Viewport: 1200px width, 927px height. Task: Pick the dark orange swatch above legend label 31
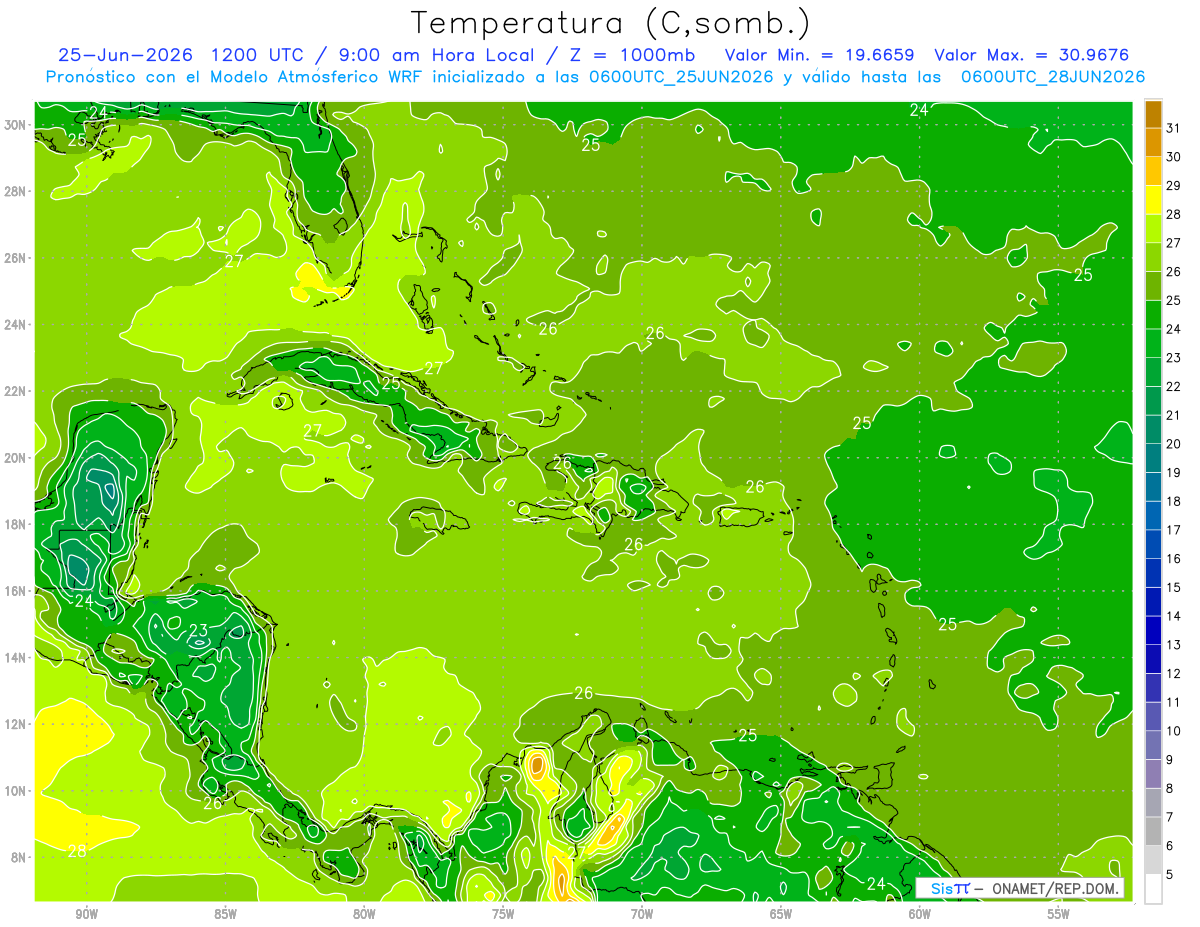point(1153,114)
